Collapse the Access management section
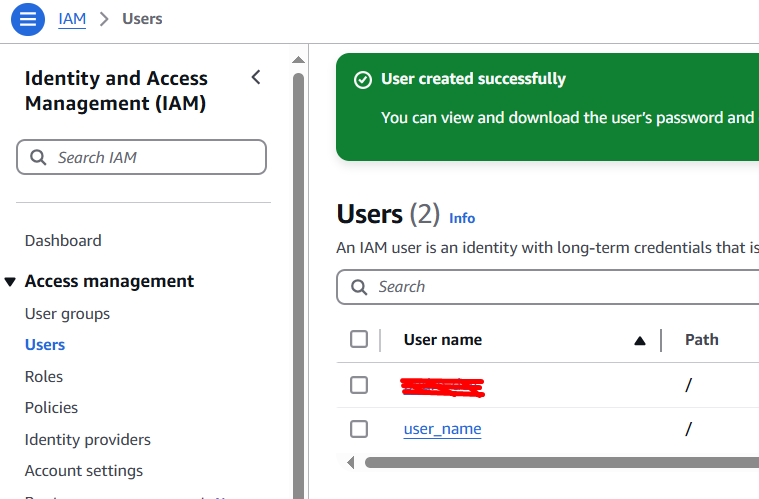Viewport: 759px width, 499px height. 11,282
